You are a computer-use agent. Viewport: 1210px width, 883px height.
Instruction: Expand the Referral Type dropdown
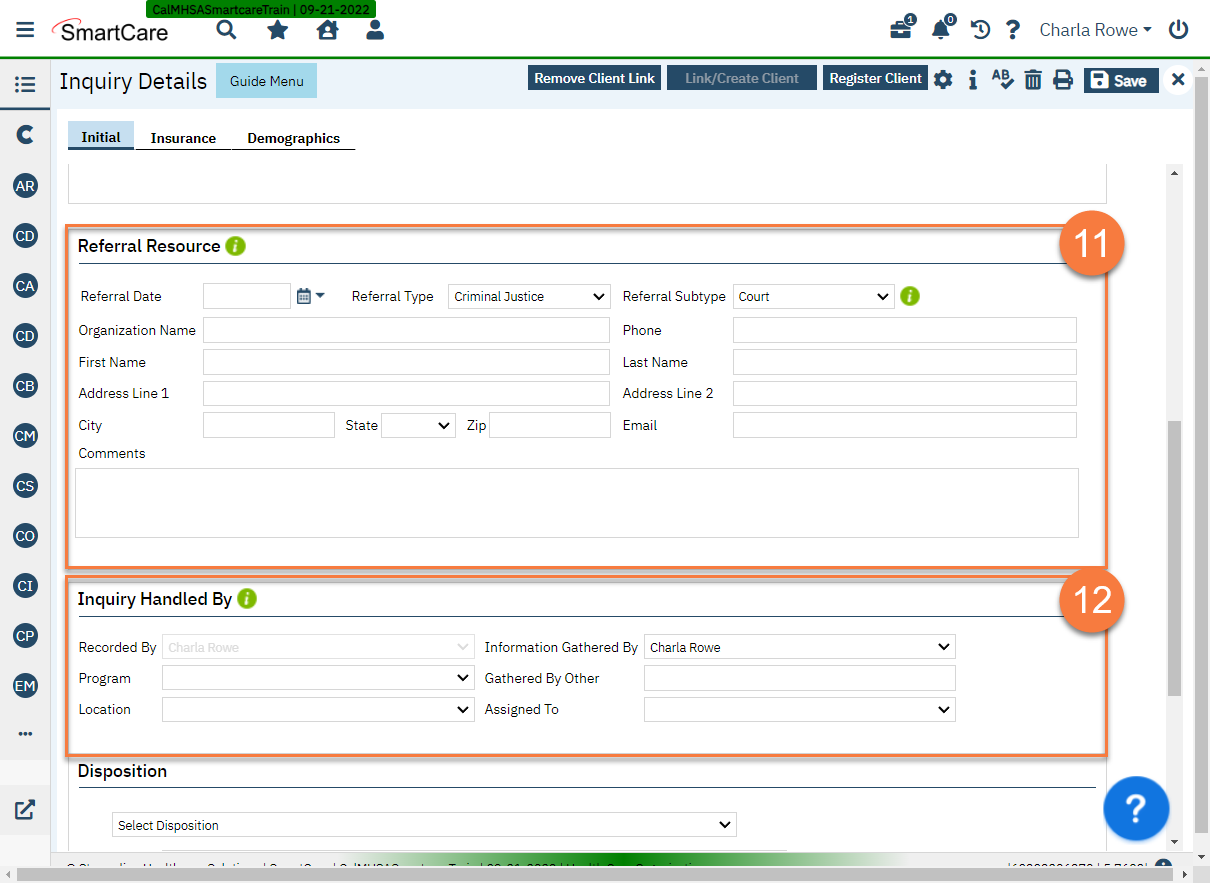pyautogui.click(x=528, y=297)
